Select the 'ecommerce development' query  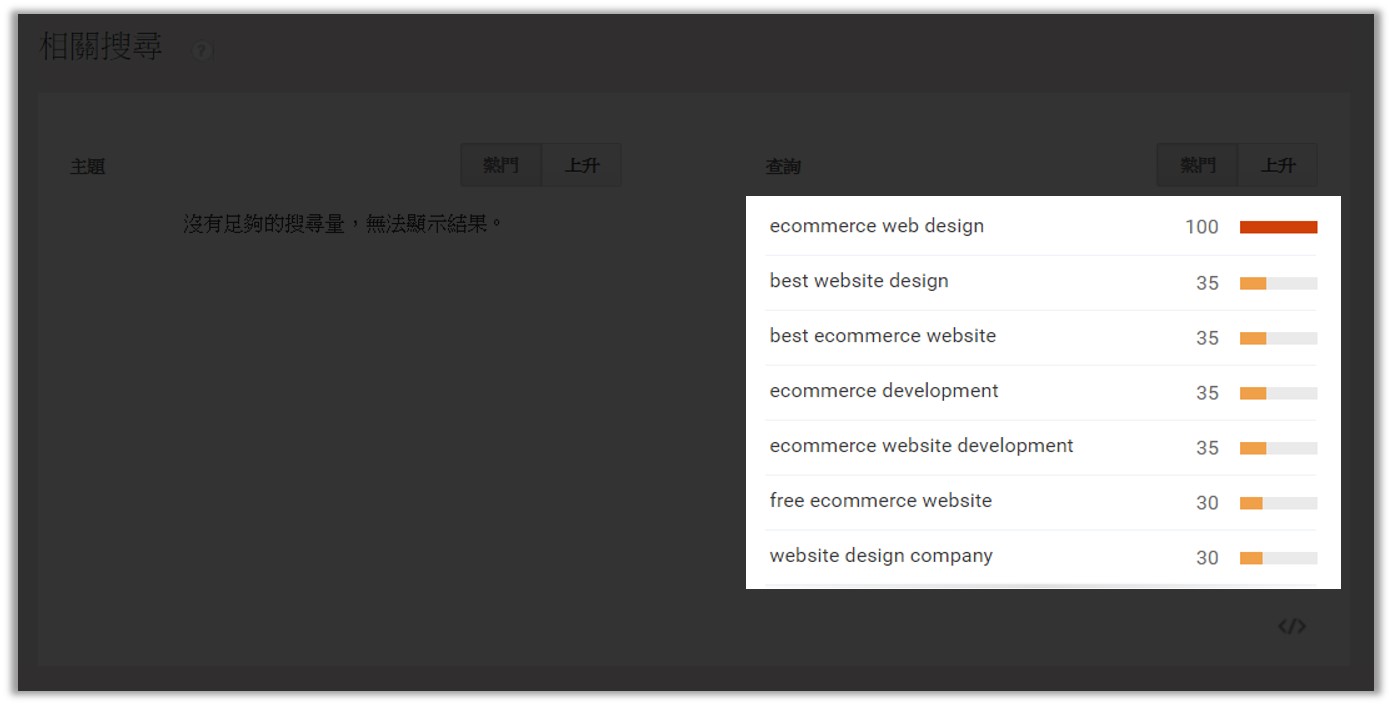[x=883, y=391]
